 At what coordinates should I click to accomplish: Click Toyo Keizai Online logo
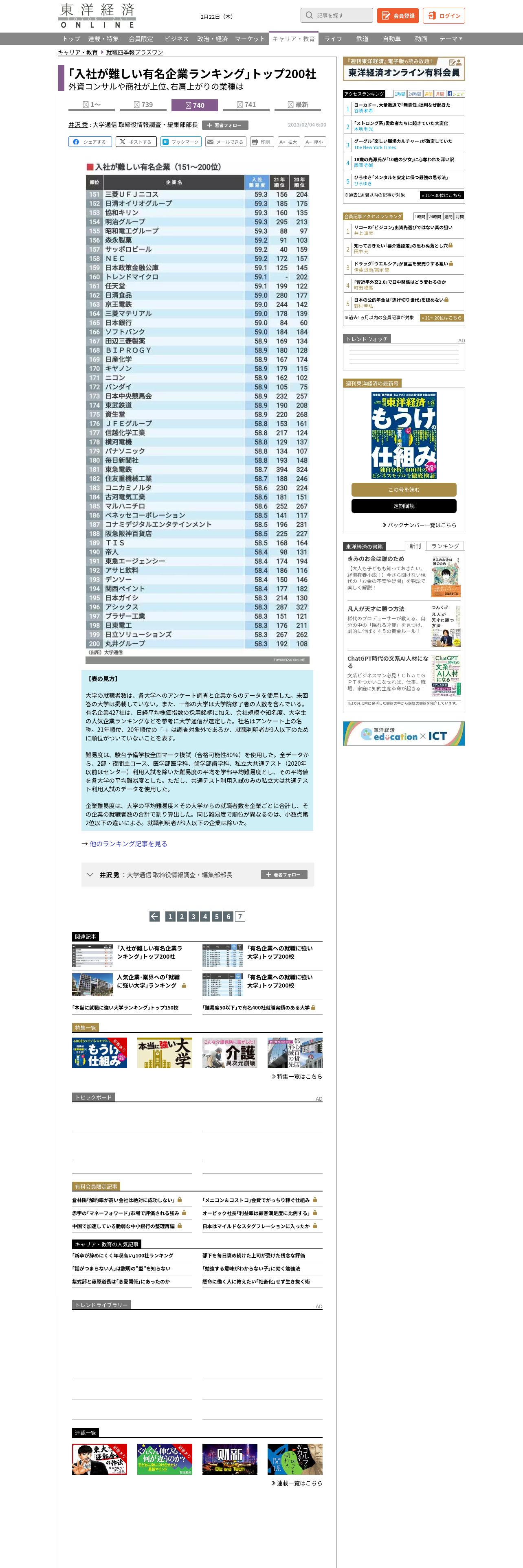97,16
